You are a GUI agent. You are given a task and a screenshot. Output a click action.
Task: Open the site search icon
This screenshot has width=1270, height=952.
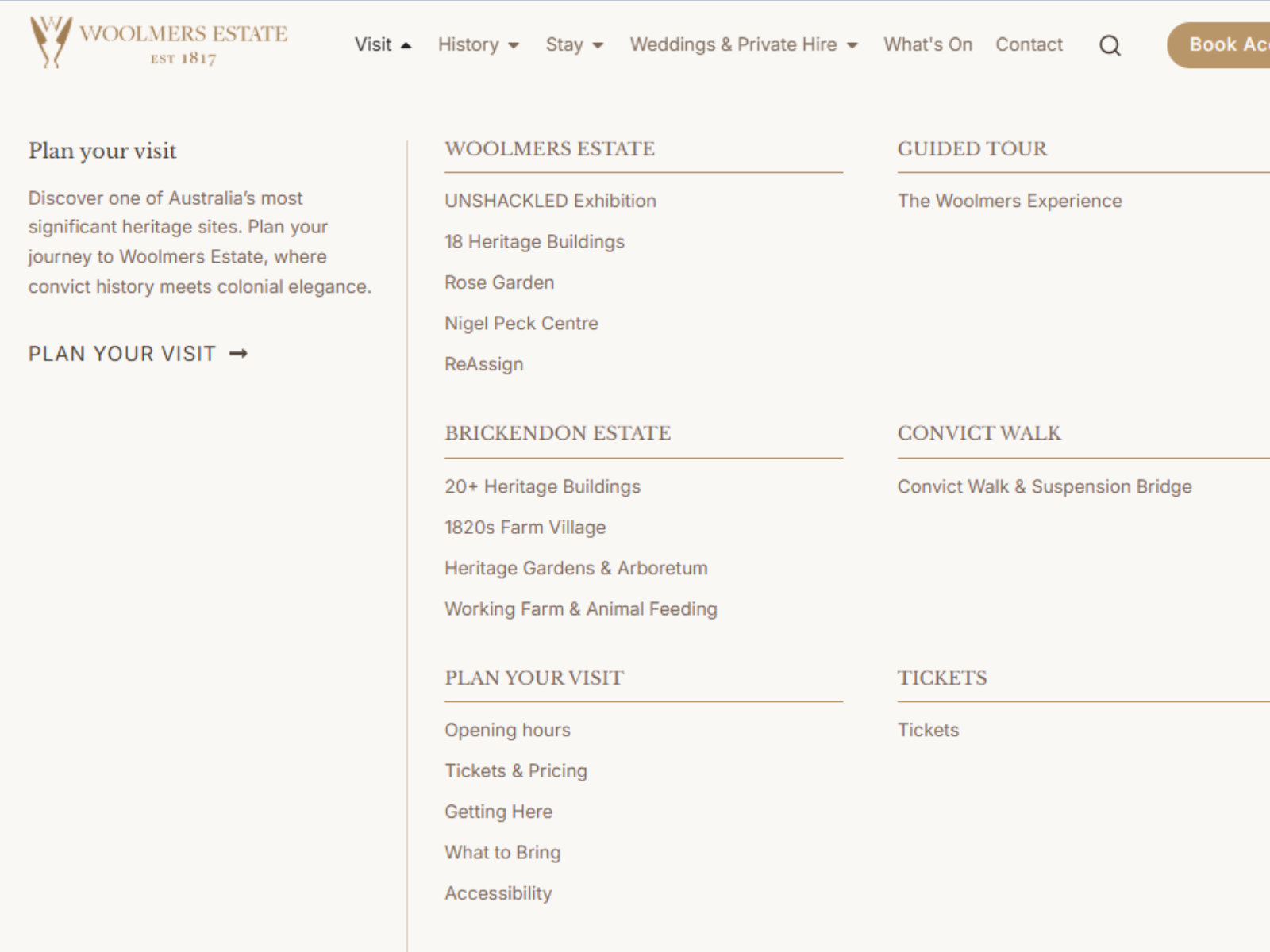[x=1110, y=46]
